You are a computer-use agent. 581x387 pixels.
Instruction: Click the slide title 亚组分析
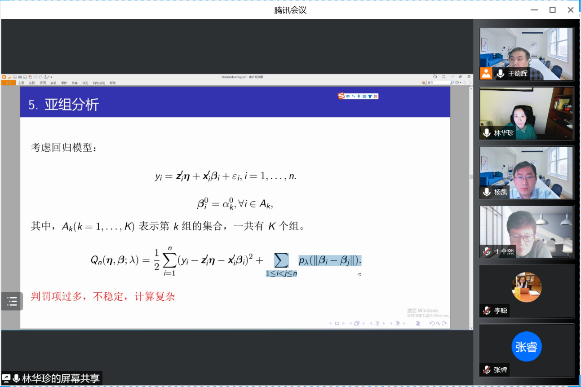(x=72, y=105)
